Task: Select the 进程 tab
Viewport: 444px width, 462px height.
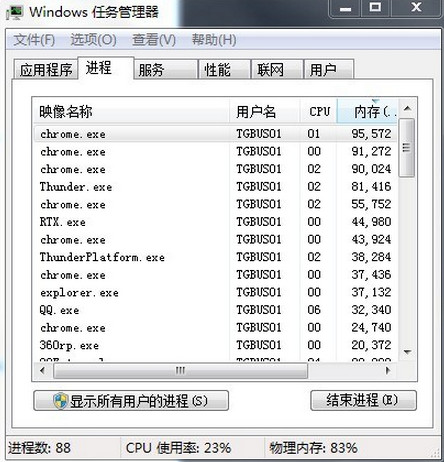Action: click(106, 68)
